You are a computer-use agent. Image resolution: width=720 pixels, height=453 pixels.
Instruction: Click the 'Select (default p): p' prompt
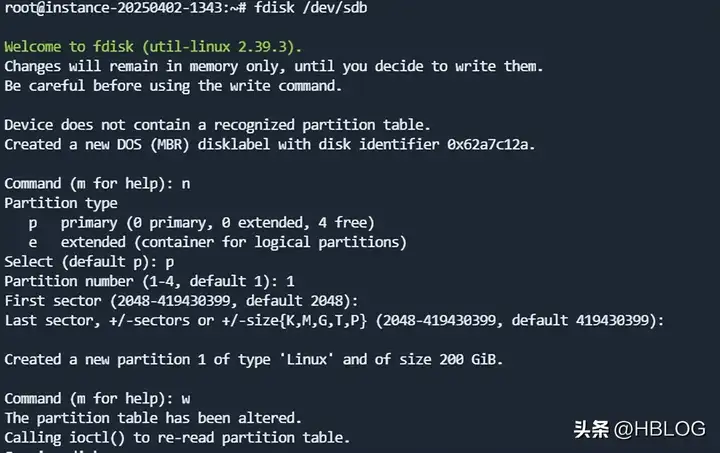pos(89,262)
